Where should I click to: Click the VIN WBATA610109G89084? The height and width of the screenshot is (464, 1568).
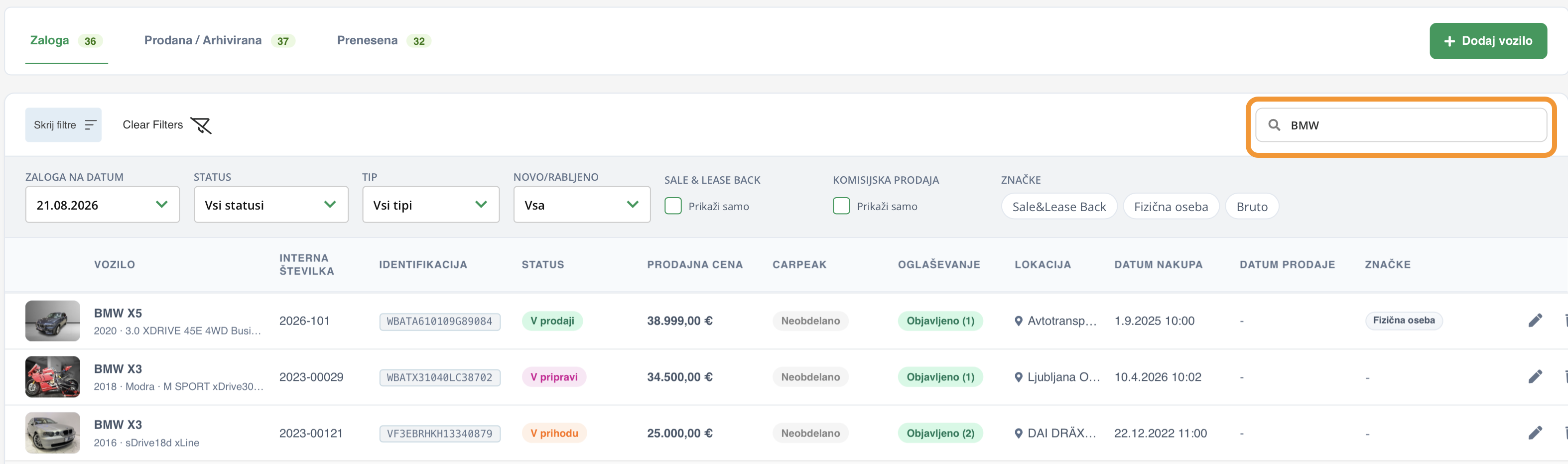click(x=439, y=321)
